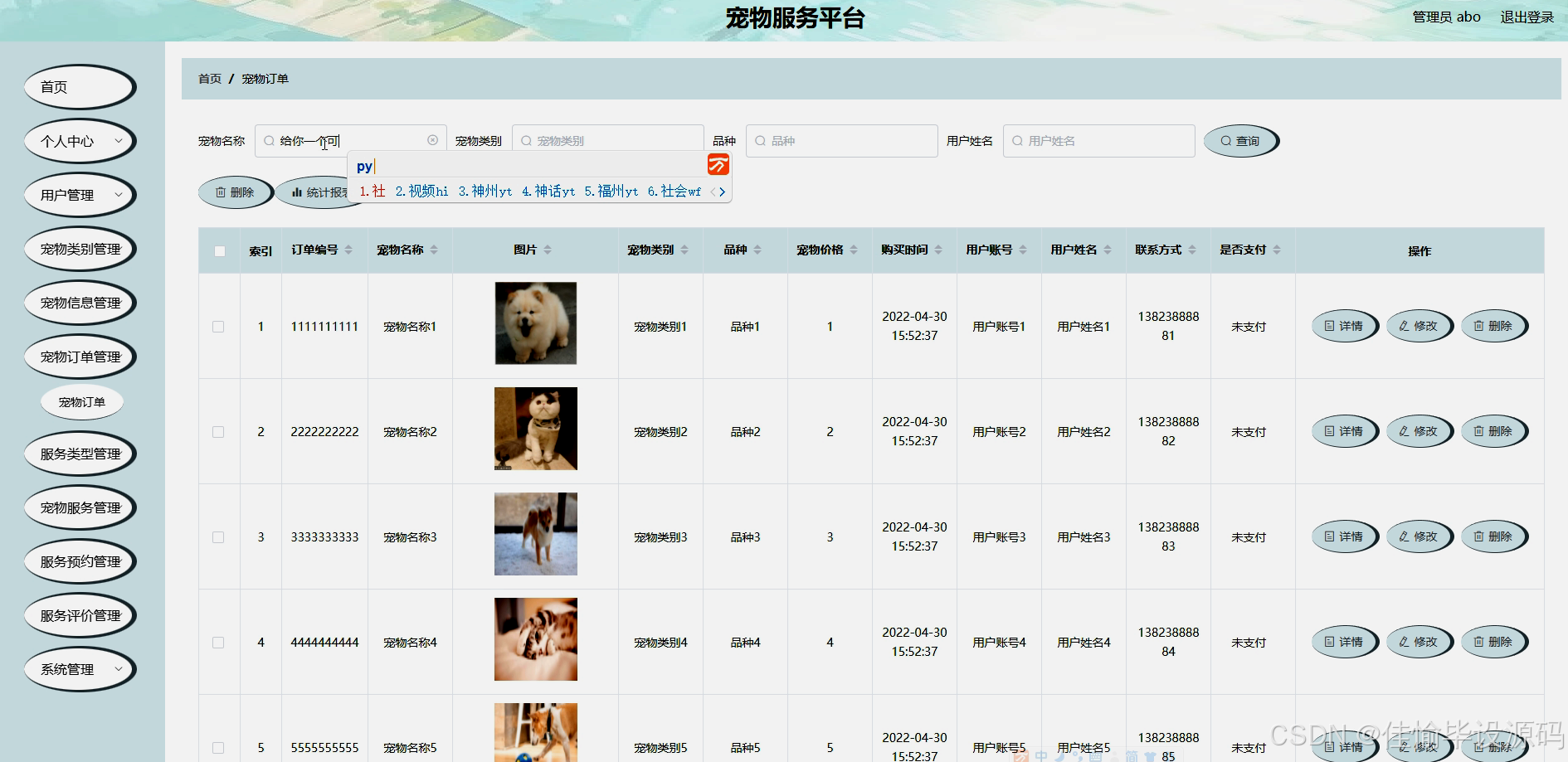Viewport: 1568px width, 762px height.
Task: Click 删除 for 宠物名称1 order
Action: point(1494,326)
